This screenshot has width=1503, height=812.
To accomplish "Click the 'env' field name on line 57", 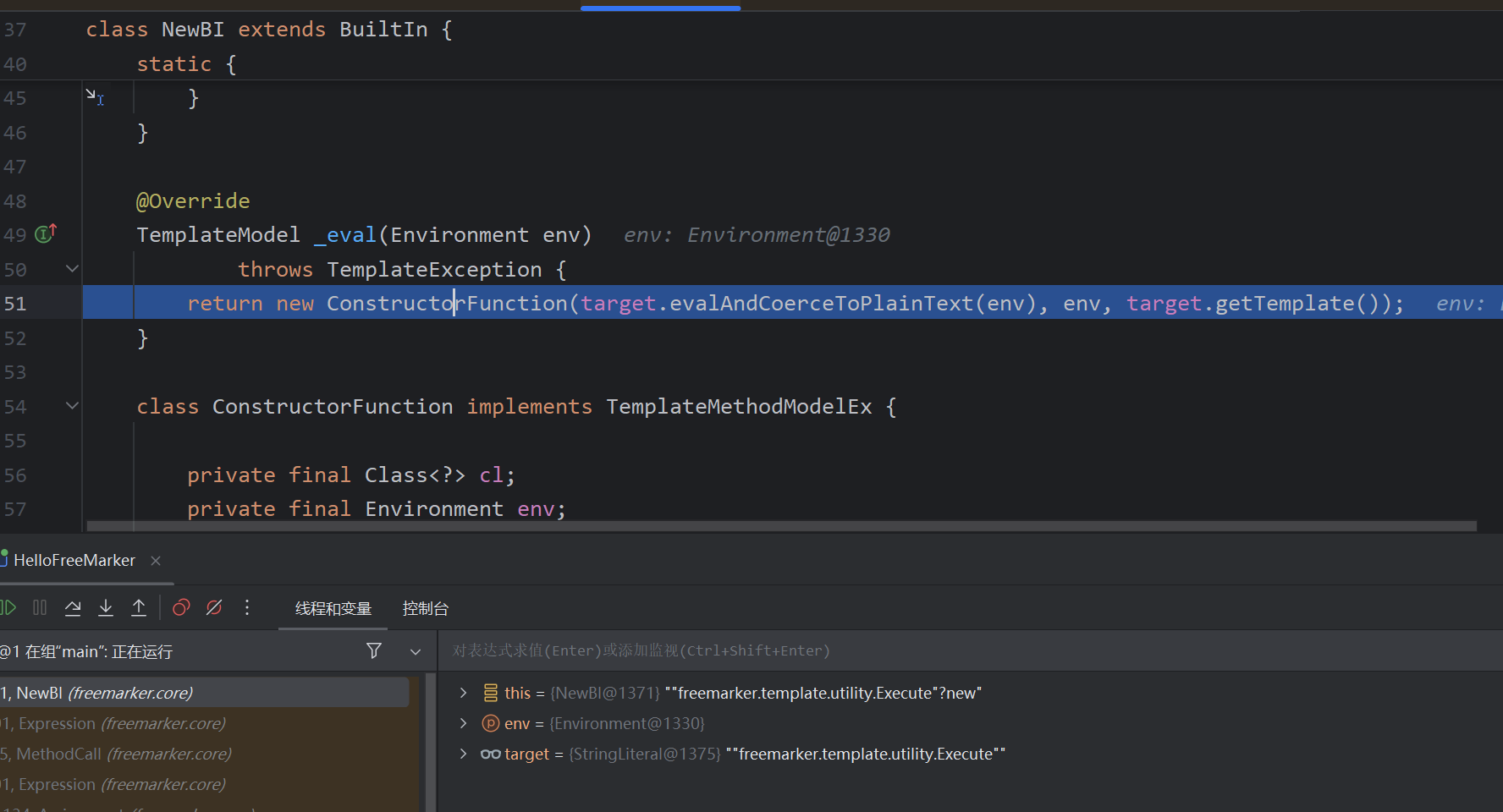I will (536, 509).
